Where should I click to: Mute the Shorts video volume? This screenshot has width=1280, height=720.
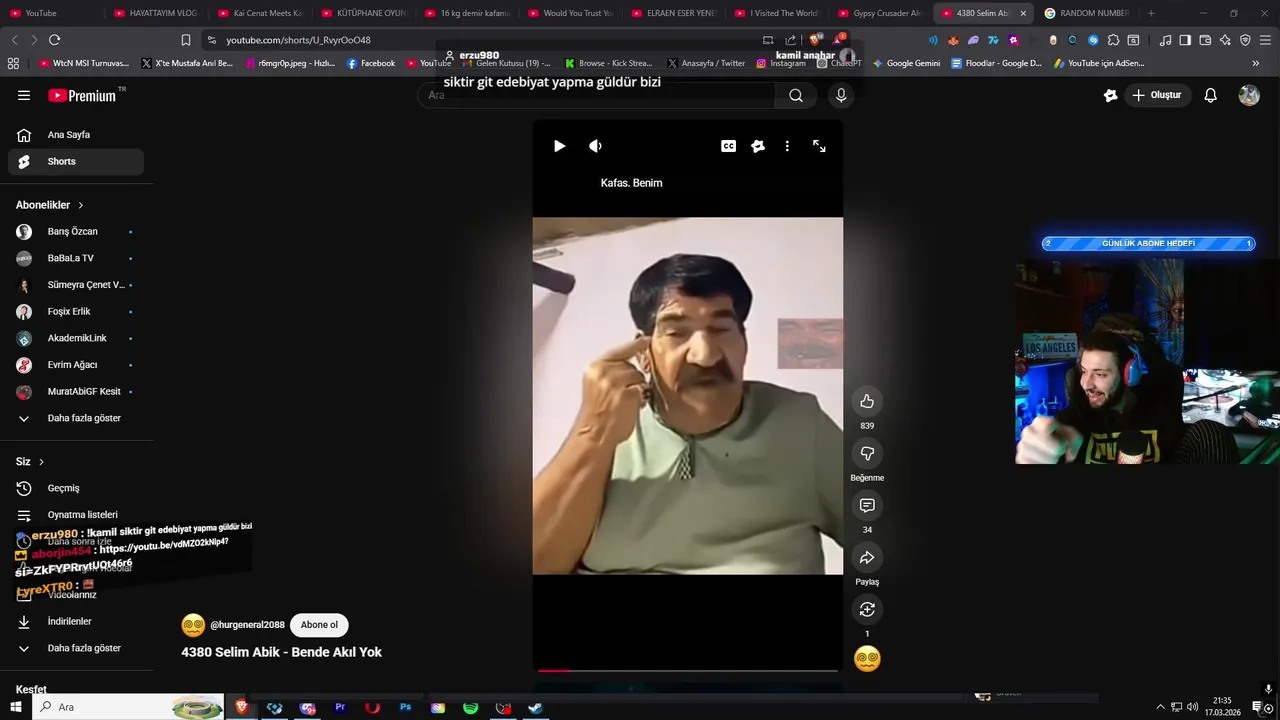595,146
